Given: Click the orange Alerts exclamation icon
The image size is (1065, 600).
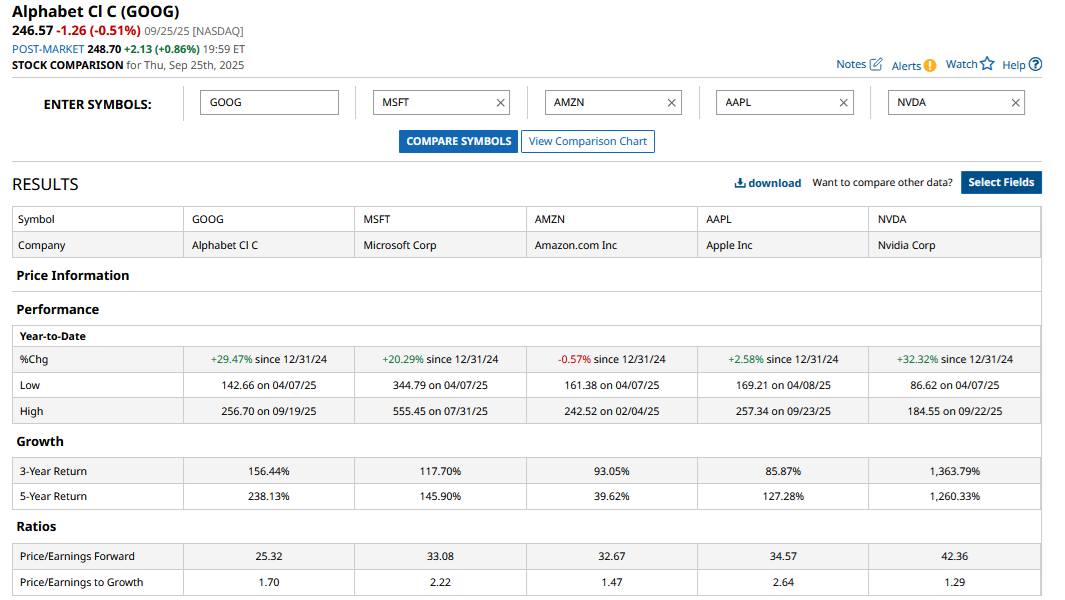Looking at the screenshot, I should 930,65.
